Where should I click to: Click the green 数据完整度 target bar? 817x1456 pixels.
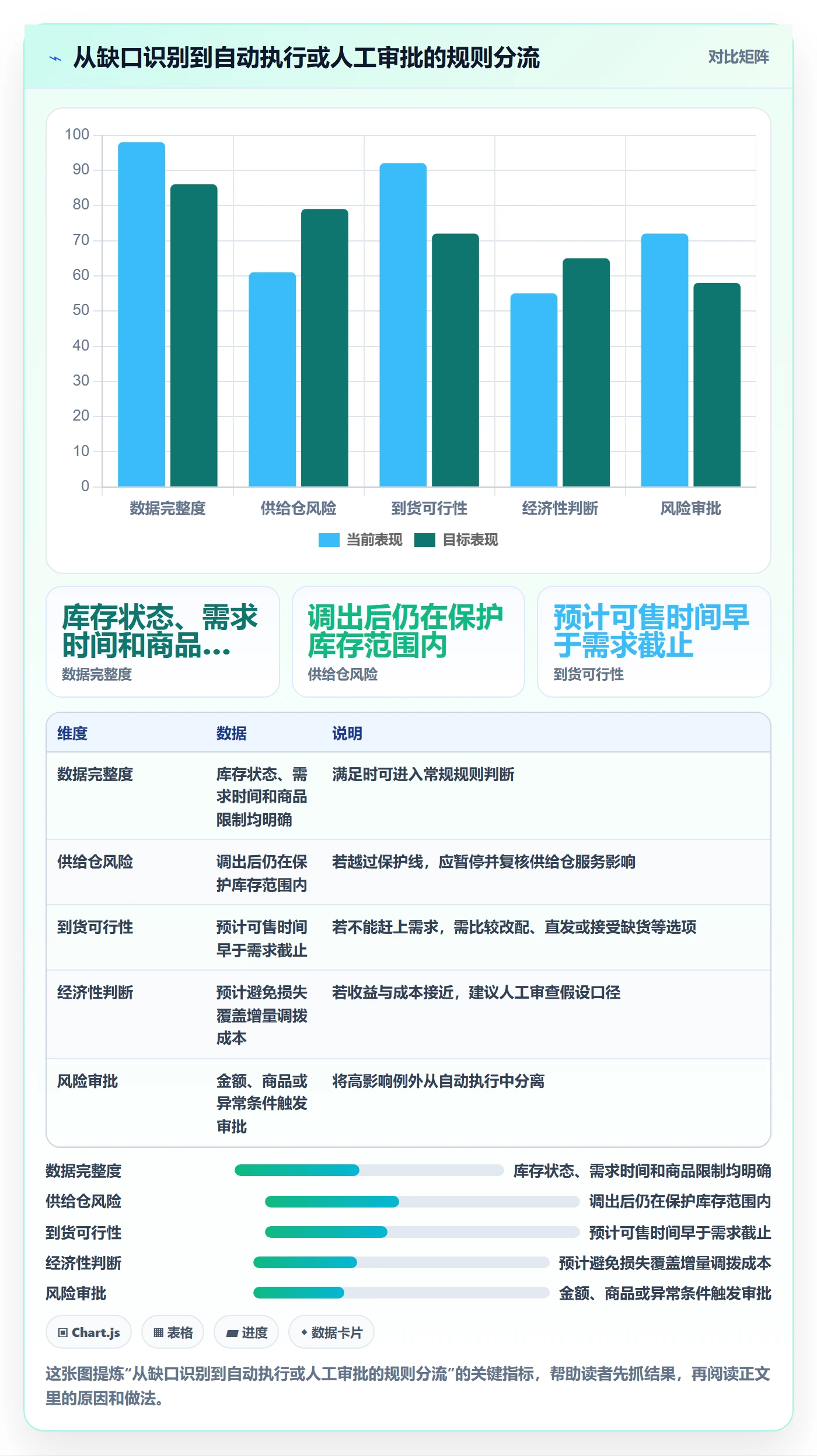coord(194,335)
